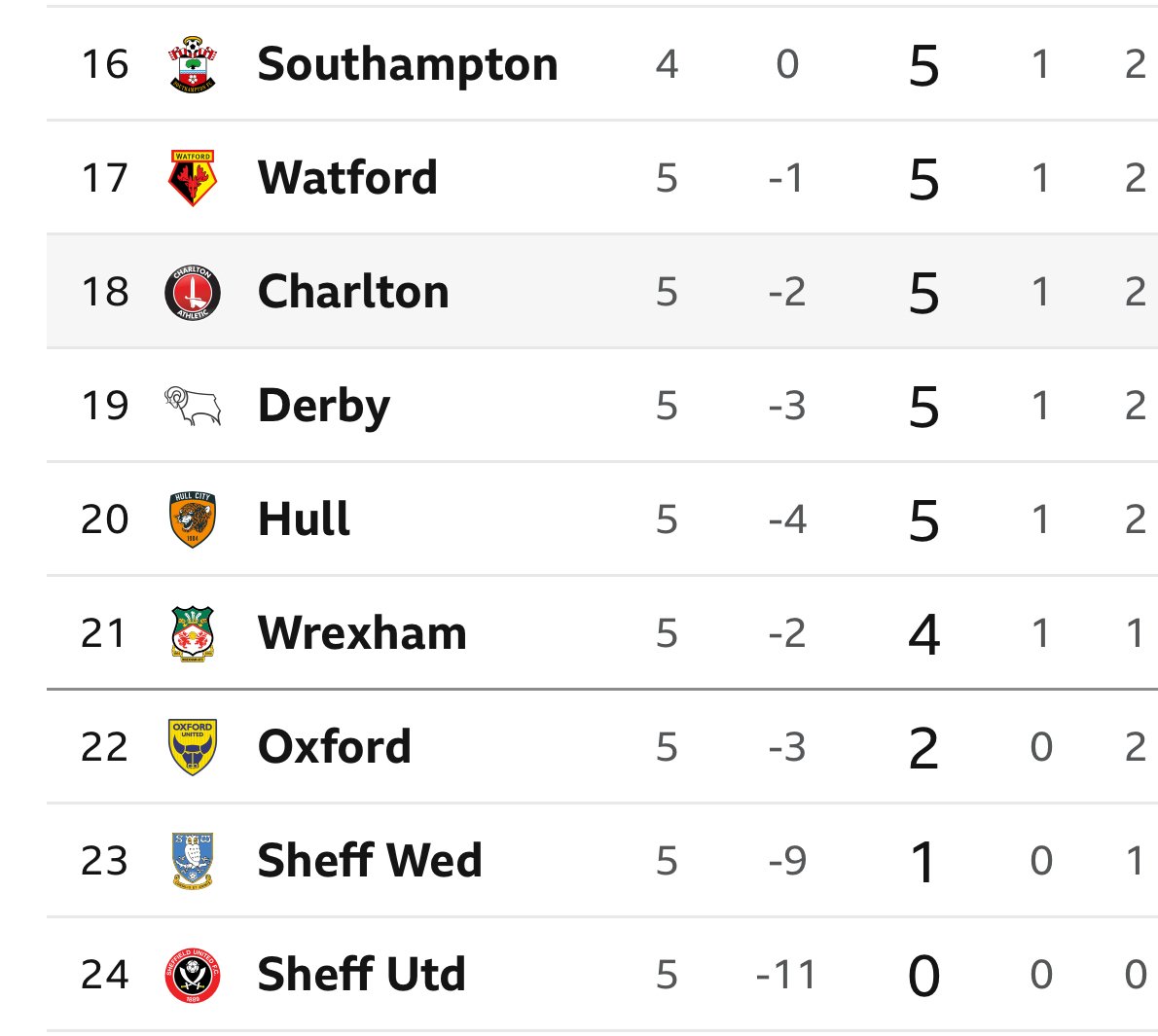The height and width of the screenshot is (1036, 1158).
Task: Click the Watford club badge
Action: [193, 178]
